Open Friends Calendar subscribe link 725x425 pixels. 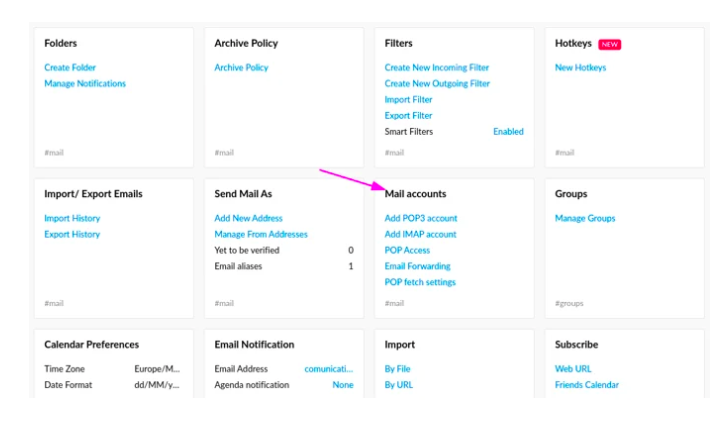pyautogui.click(x=587, y=385)
